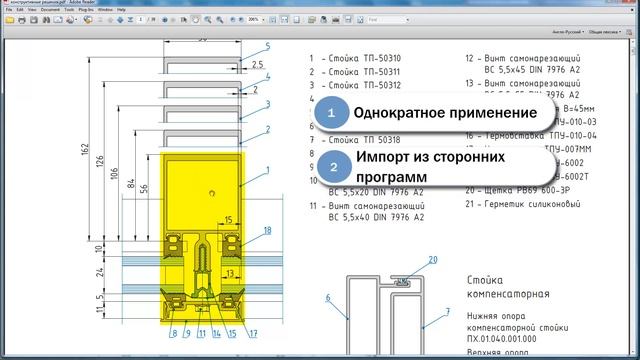Click the Collaborate icon in toolbar
This screenshot has height=360, width=640.
(x=70, y=20)
